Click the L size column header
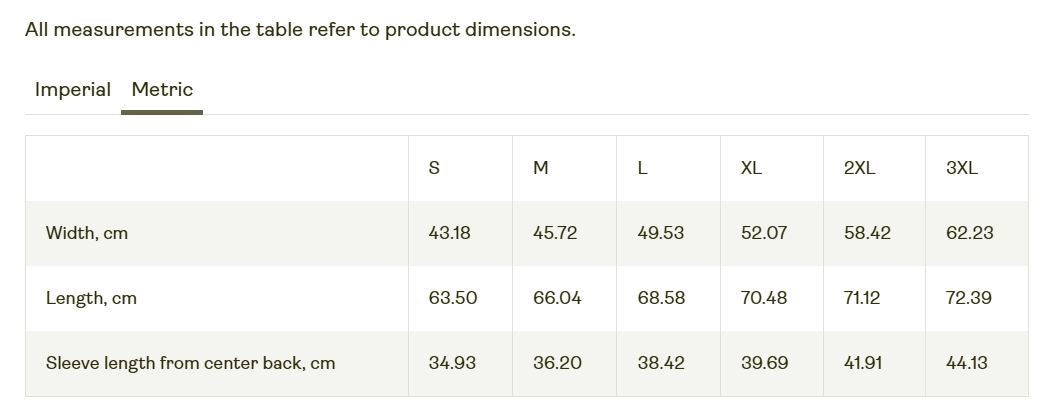The image size is (1041, 410). tap(642, 168)
